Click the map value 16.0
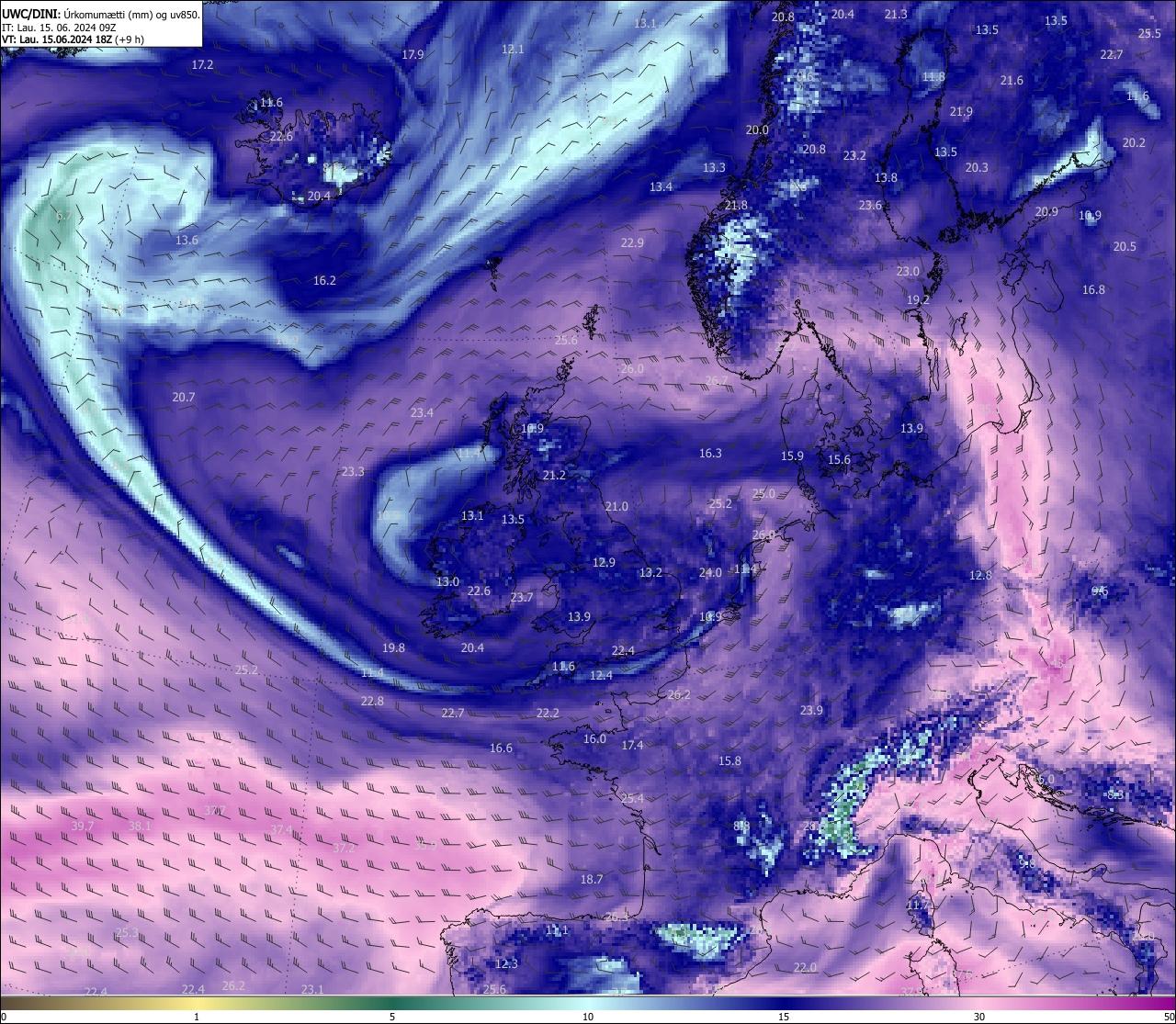Viewport: 1176px width, 1024px height. click(x=594, y=739)
